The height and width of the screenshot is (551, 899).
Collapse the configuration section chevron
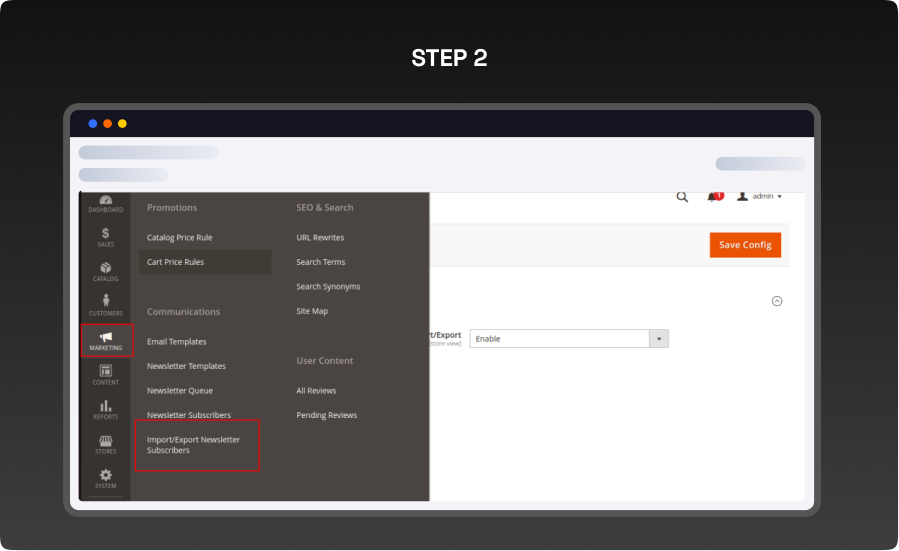click(777, 301)
